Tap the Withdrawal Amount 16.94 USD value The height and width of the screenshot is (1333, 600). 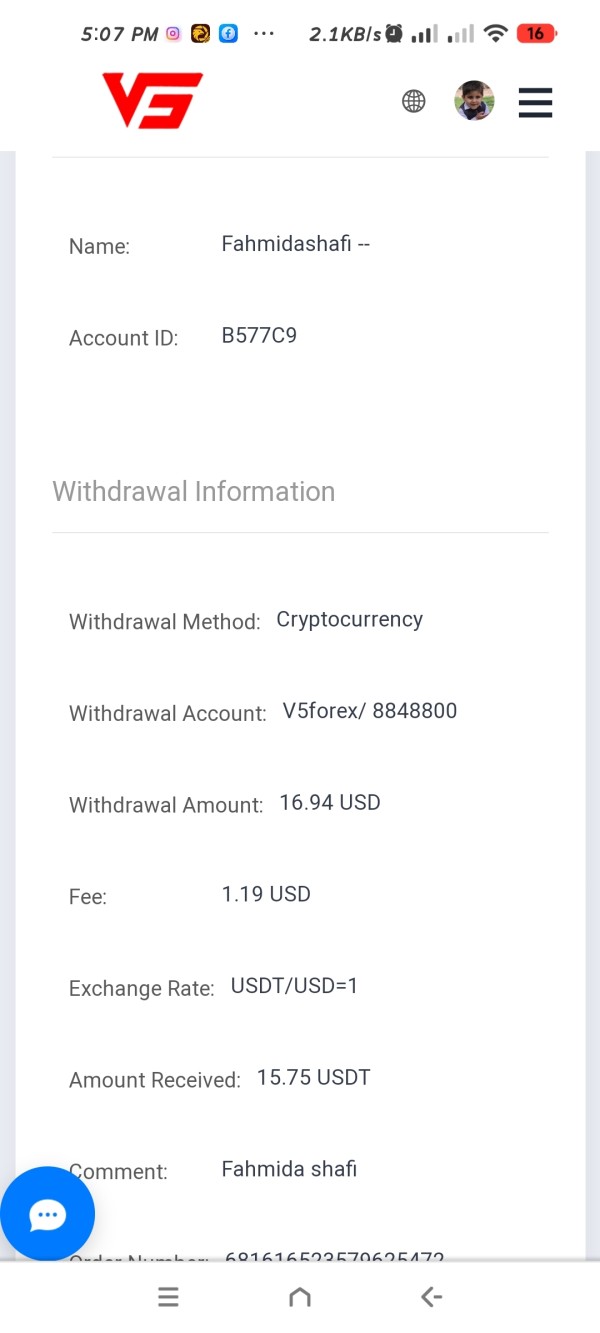[x=330, y=803]
